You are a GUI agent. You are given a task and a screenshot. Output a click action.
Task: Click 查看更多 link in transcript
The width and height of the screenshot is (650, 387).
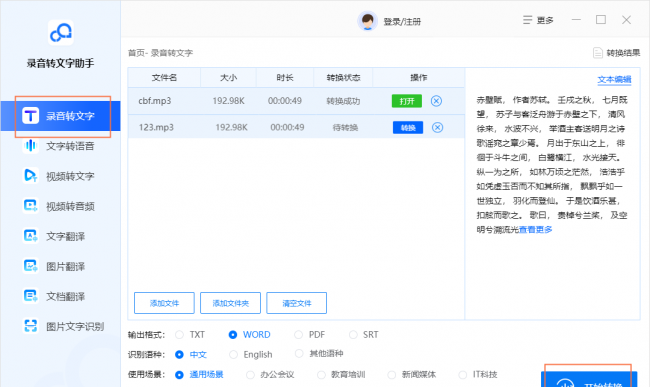535,230
